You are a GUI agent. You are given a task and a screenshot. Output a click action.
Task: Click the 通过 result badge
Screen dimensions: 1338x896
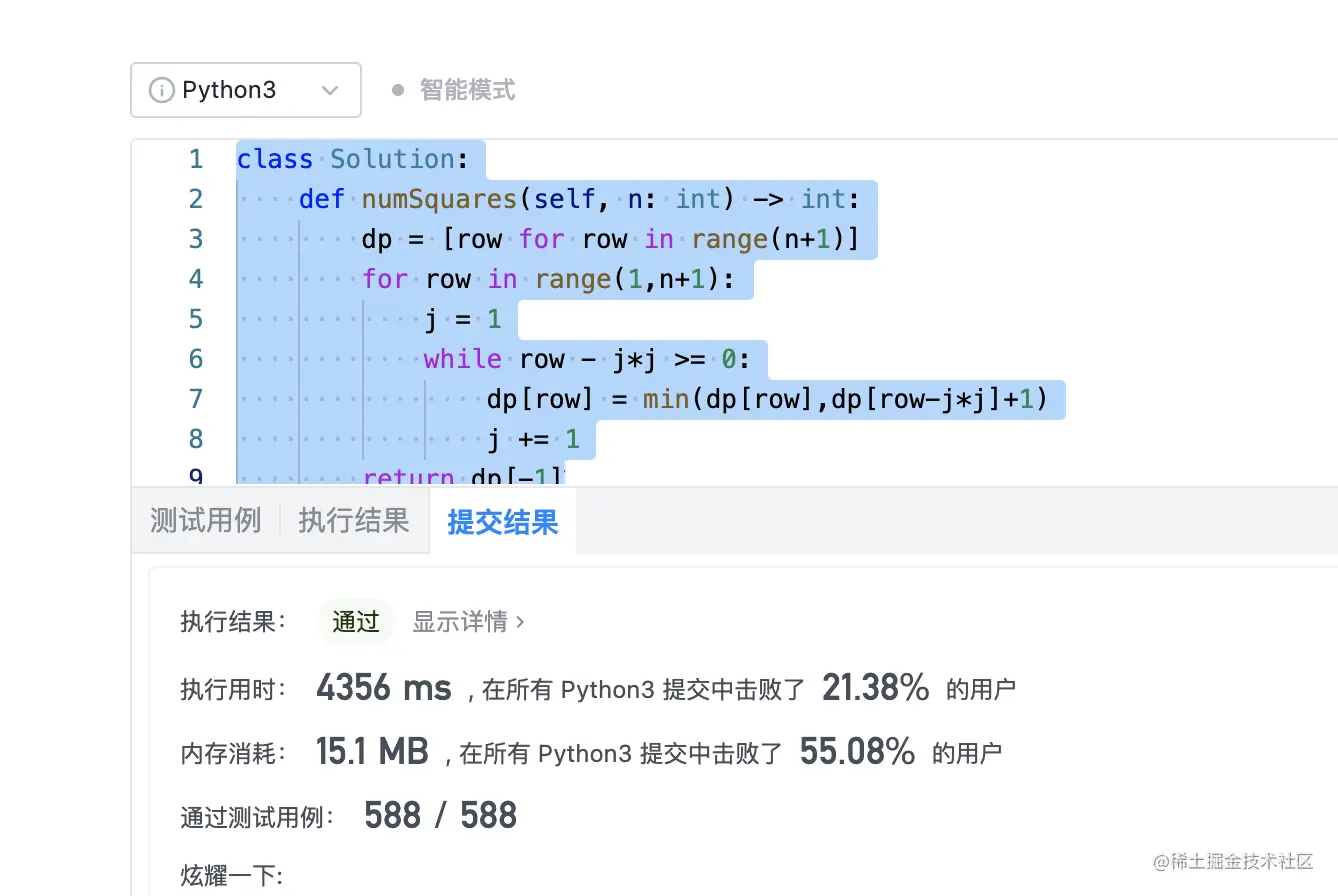click(356, 622)
